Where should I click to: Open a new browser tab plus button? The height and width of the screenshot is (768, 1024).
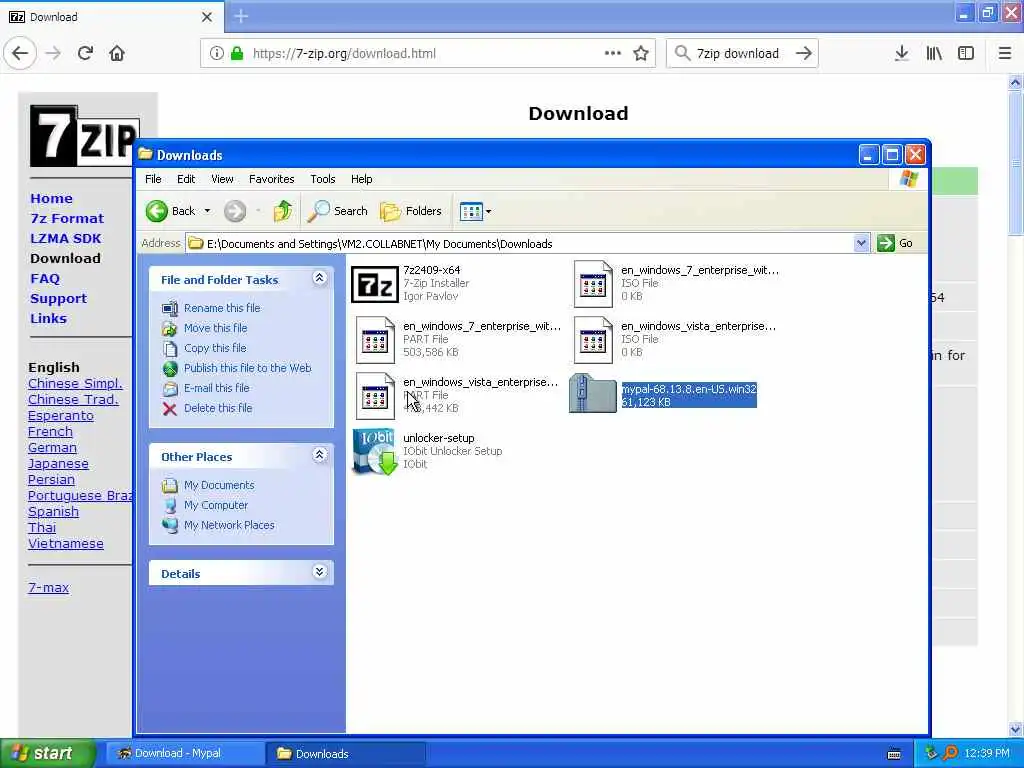coord(241,16)
